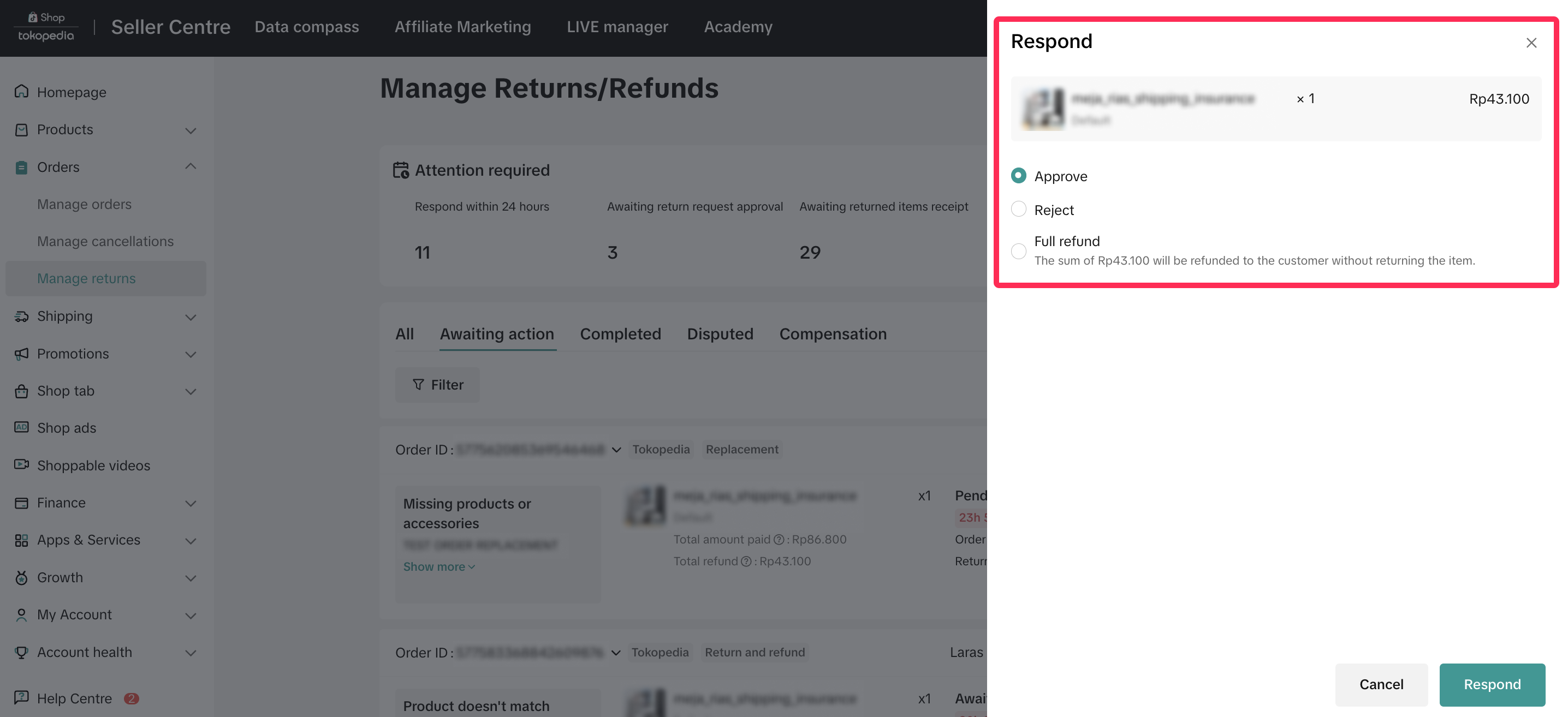Image resolution: width=1568 pixels, height=717 pixels.
Task: Collapse the Orders sidebar section
Action: pos(191,166)
